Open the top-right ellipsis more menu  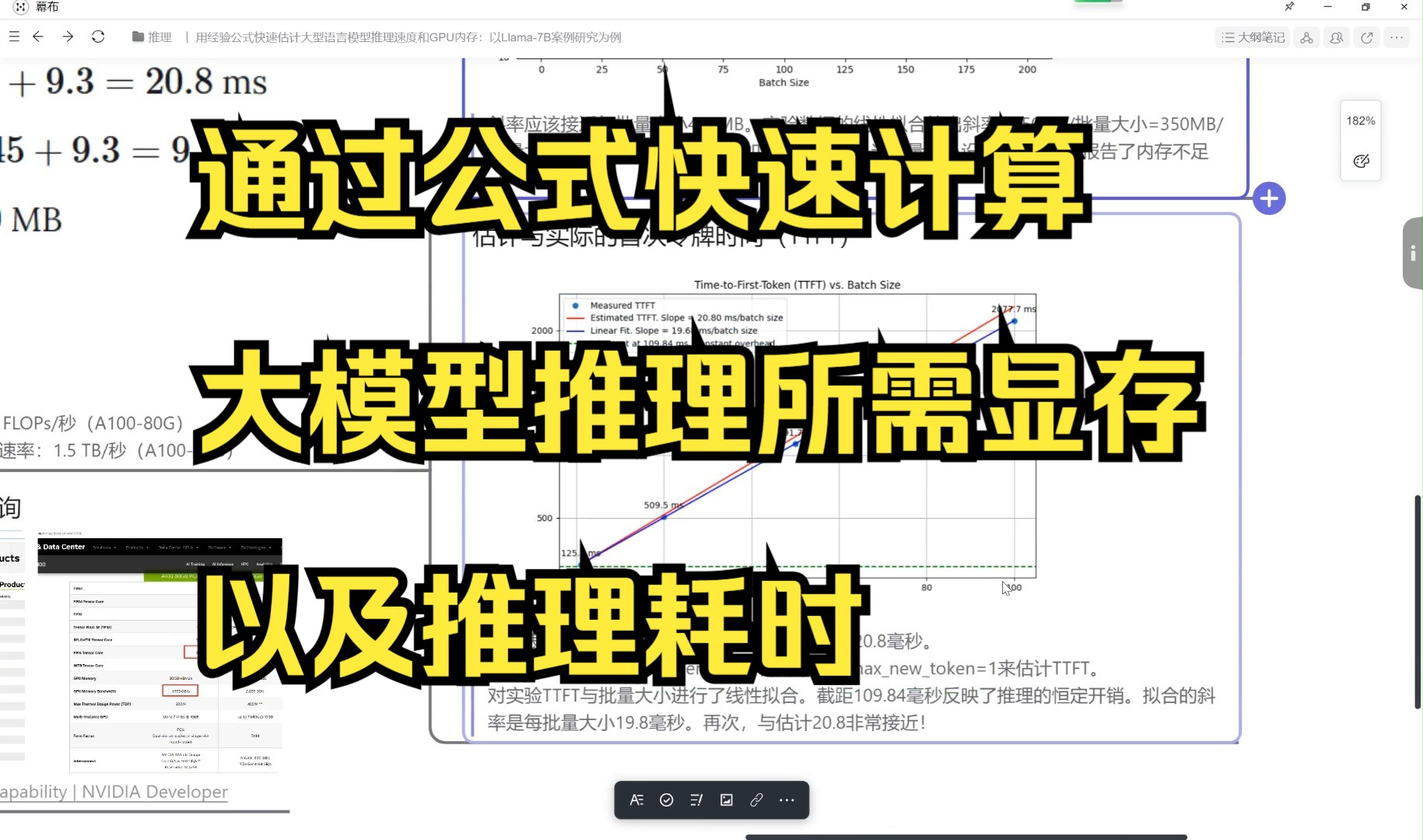click(x=1397, y=37)
